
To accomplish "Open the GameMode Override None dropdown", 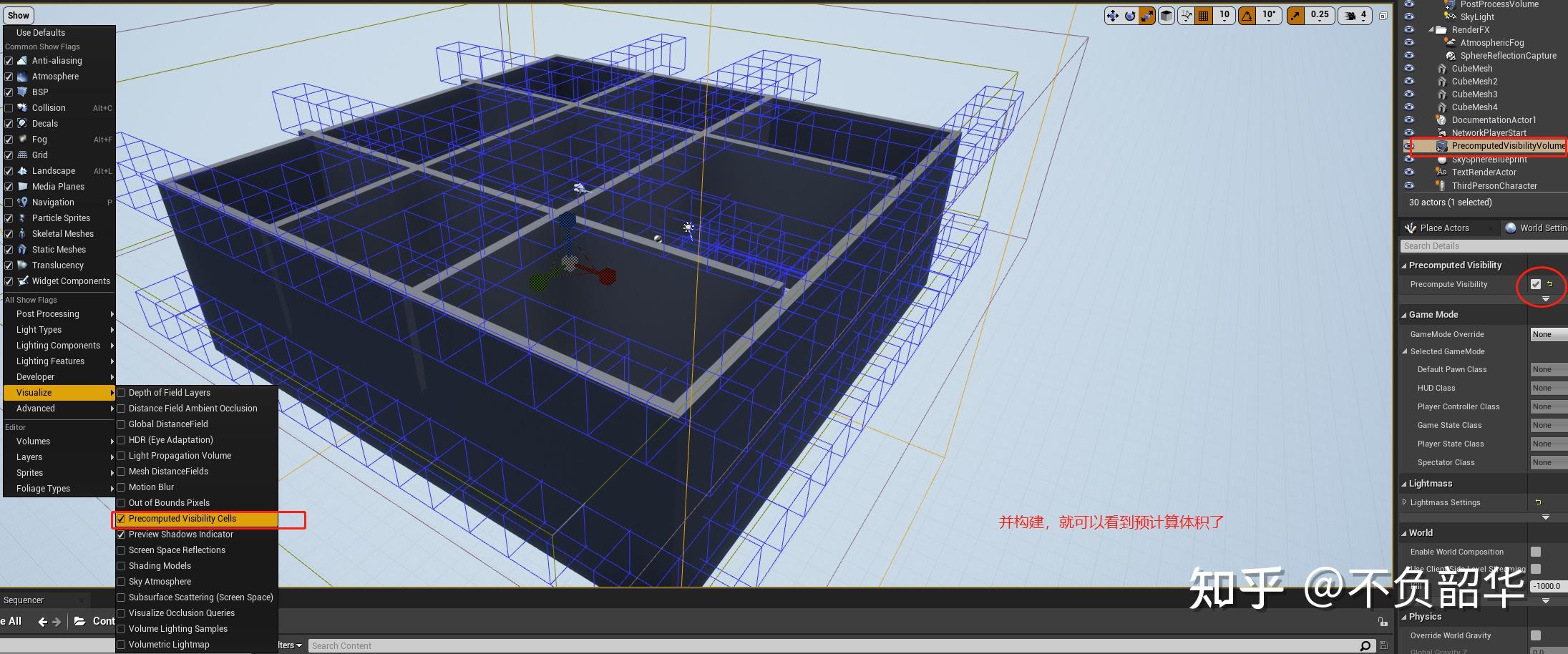I will (1548, 333).
